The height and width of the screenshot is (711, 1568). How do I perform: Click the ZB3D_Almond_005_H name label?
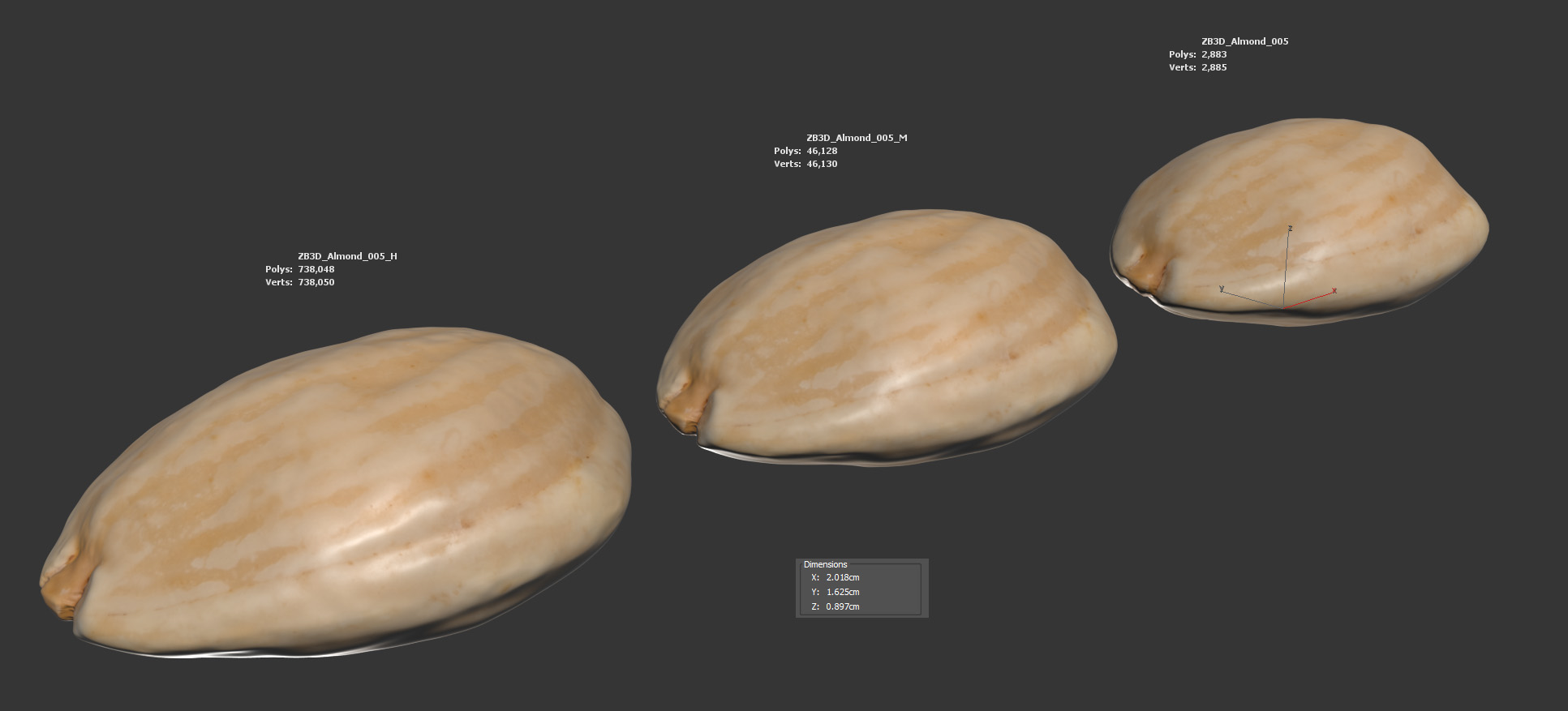pos(347,256)
